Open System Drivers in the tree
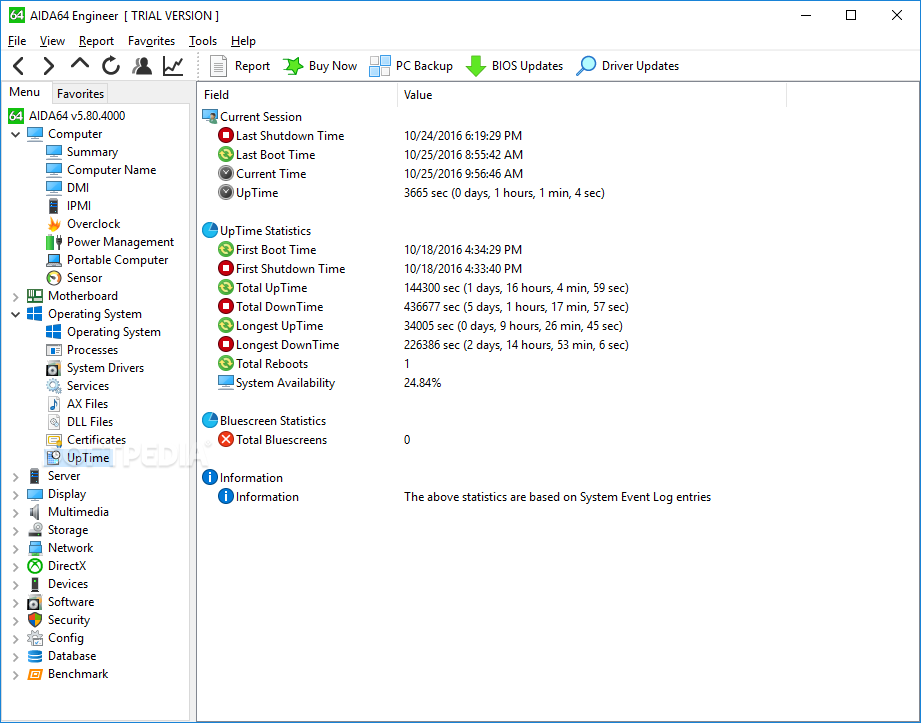 click(x=95, y=368)
